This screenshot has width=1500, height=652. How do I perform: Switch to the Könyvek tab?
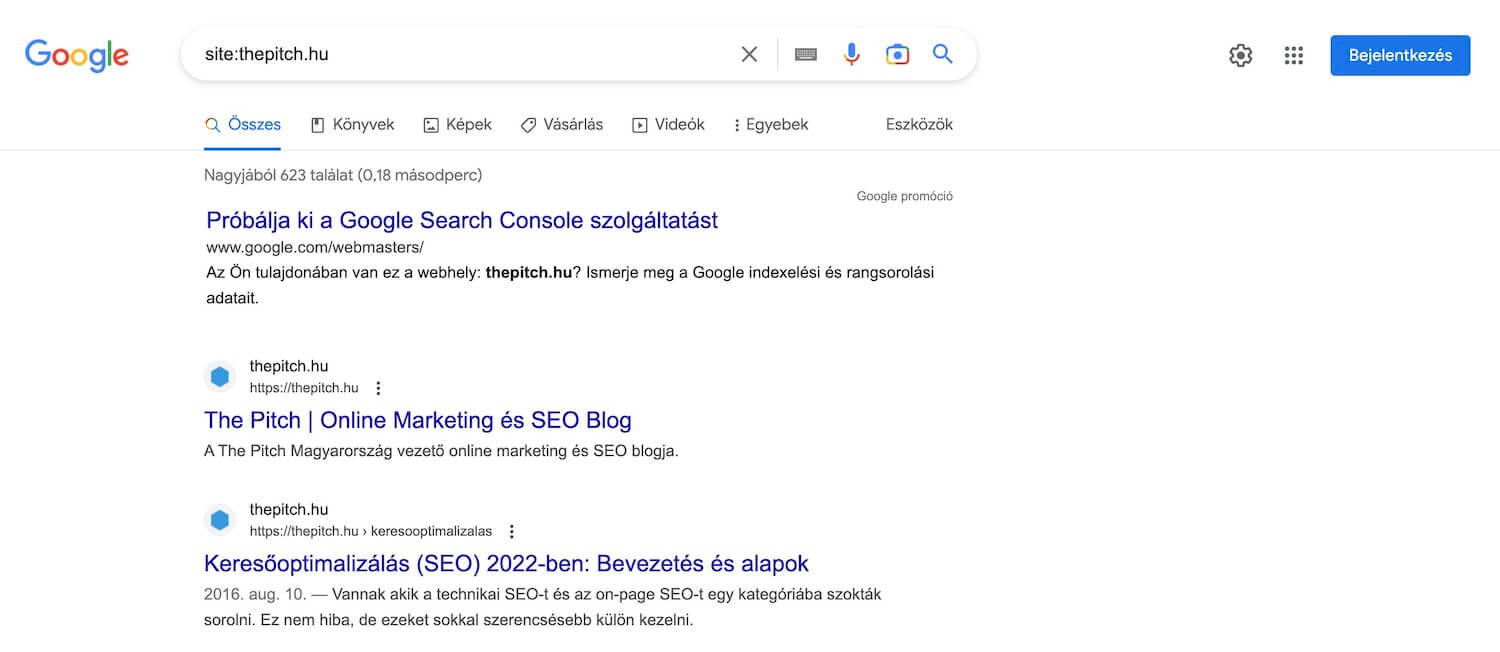352,125
